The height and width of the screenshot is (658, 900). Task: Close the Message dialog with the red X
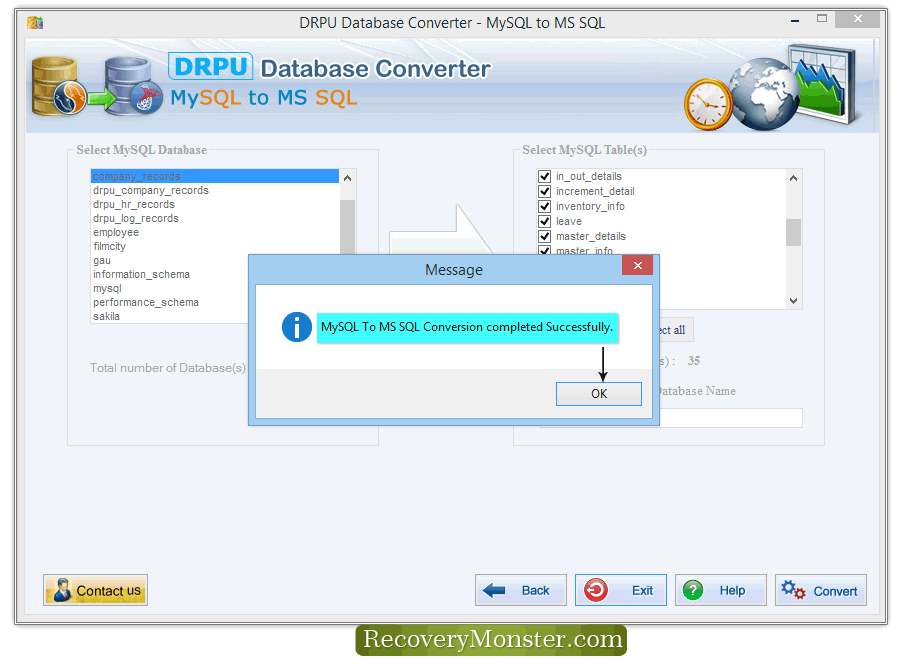637,265
